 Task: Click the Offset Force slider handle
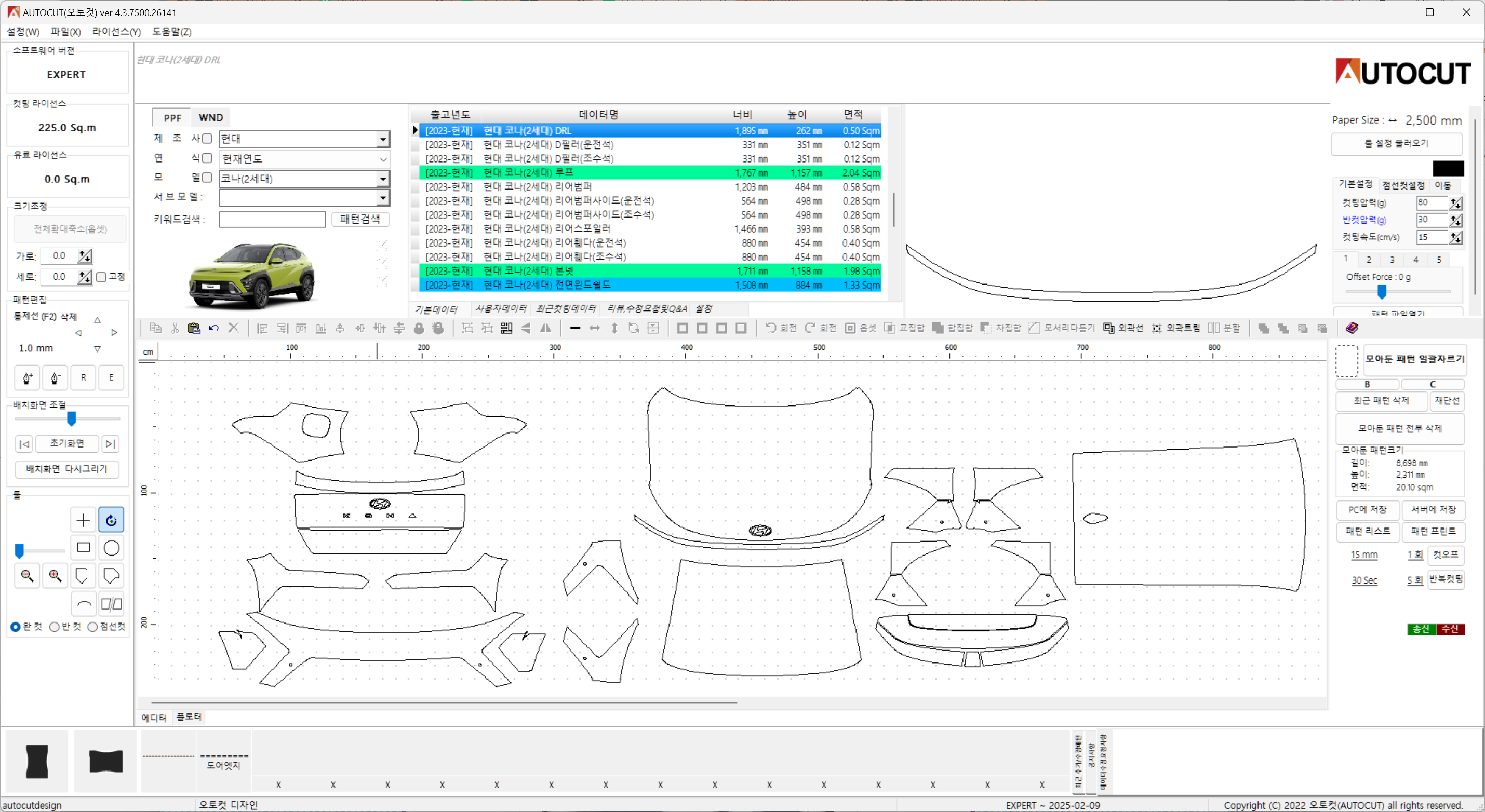coord(1382,292)
